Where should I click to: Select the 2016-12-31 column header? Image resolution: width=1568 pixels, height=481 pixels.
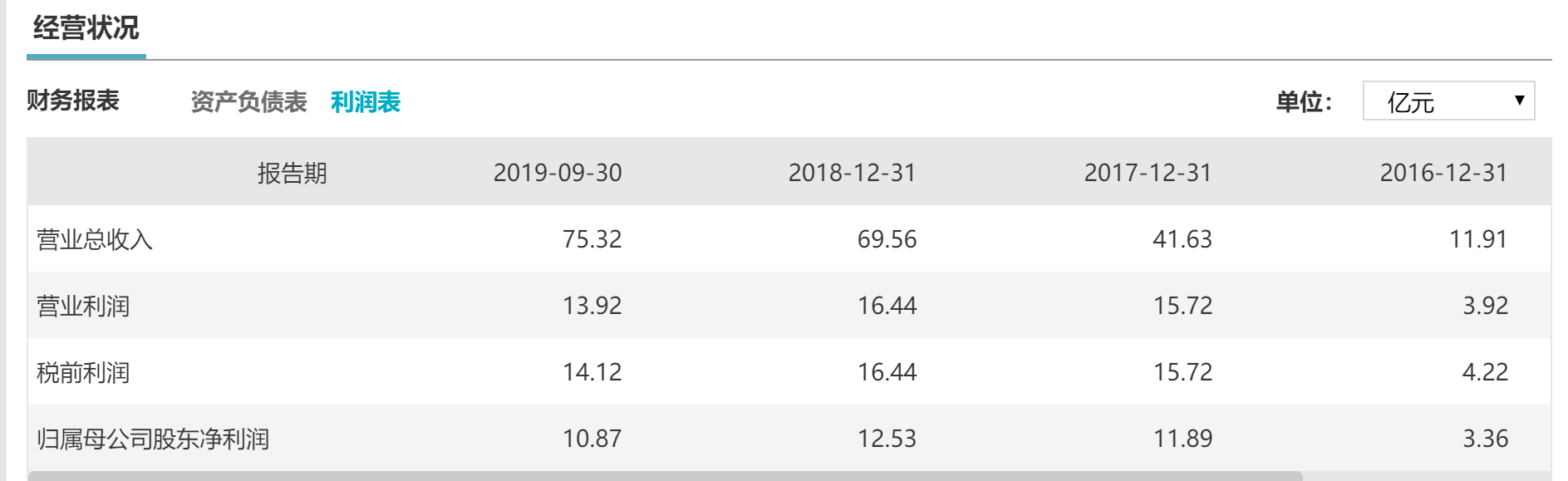1443,173
